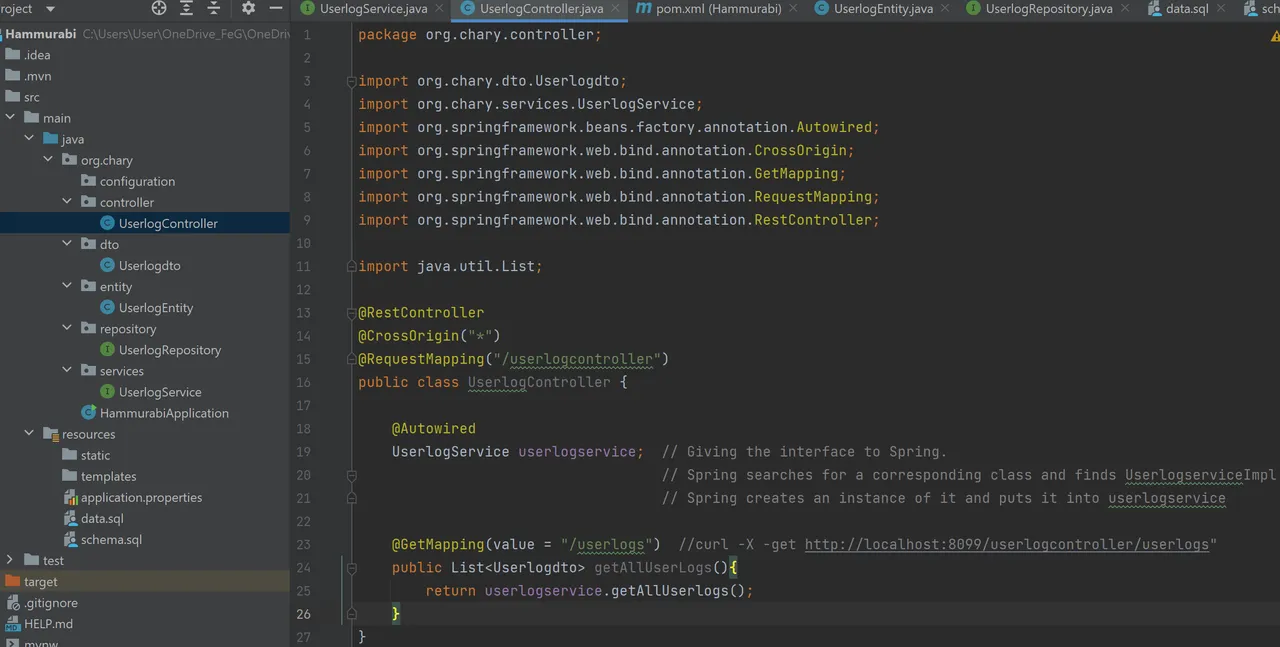The width and height of the screenshot is (1280, 647).
Task: Click the yellow warning indicator in the editor corner
Action: [1275, 35]
